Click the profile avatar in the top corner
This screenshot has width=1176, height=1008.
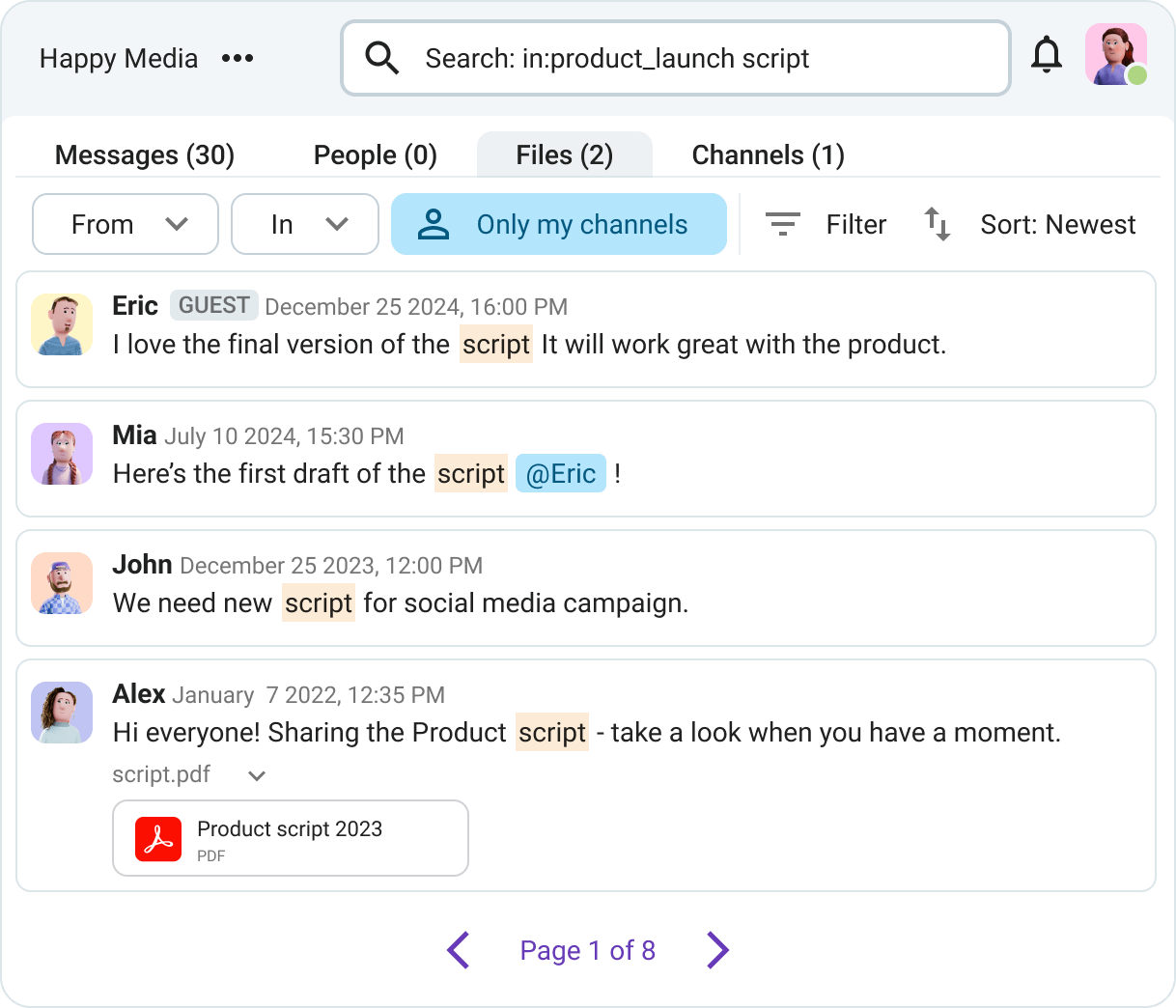[1115, 55]
